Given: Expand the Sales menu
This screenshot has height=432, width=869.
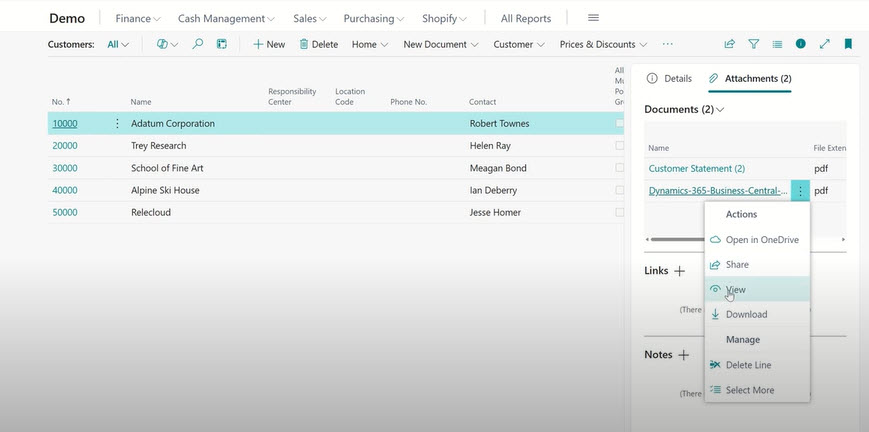Looking at the screenshot, I should tap(310, 18).
